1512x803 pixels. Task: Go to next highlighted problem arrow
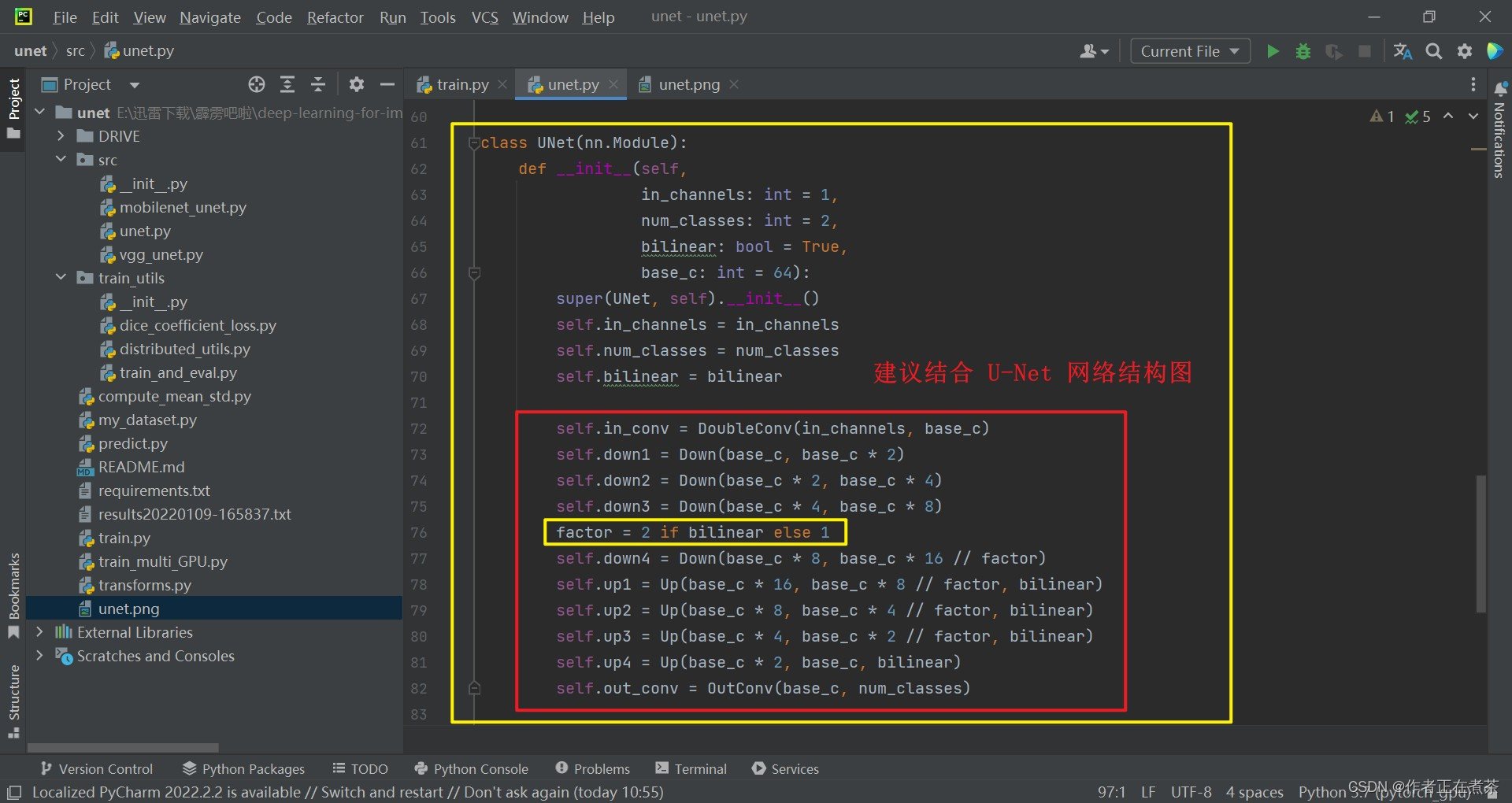[x=1473, y=117]
